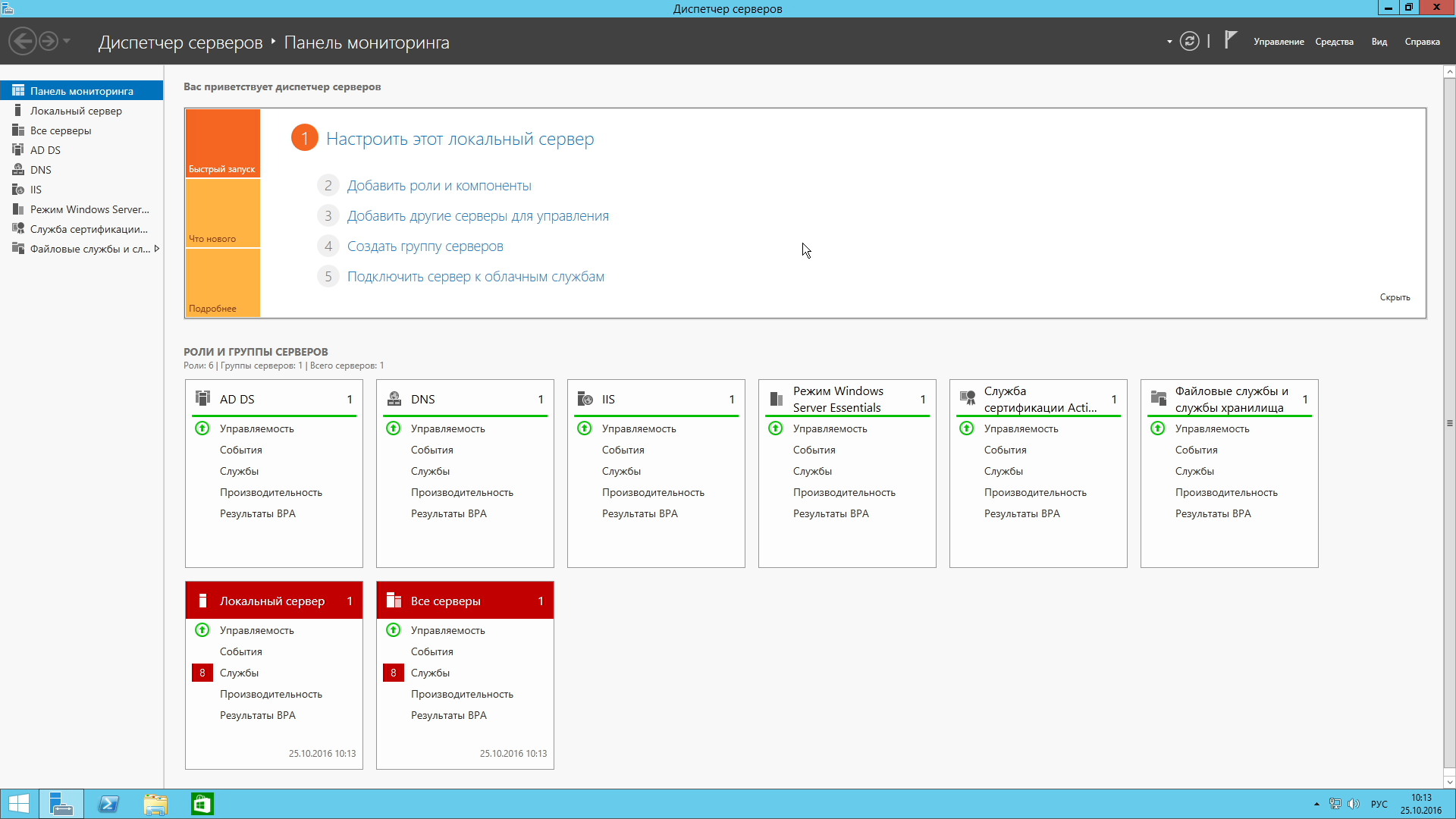This screenshot has width=1456, height=819.
Task: Select the orange Быстрый запуск tile
Action: [x=222, y=143]
